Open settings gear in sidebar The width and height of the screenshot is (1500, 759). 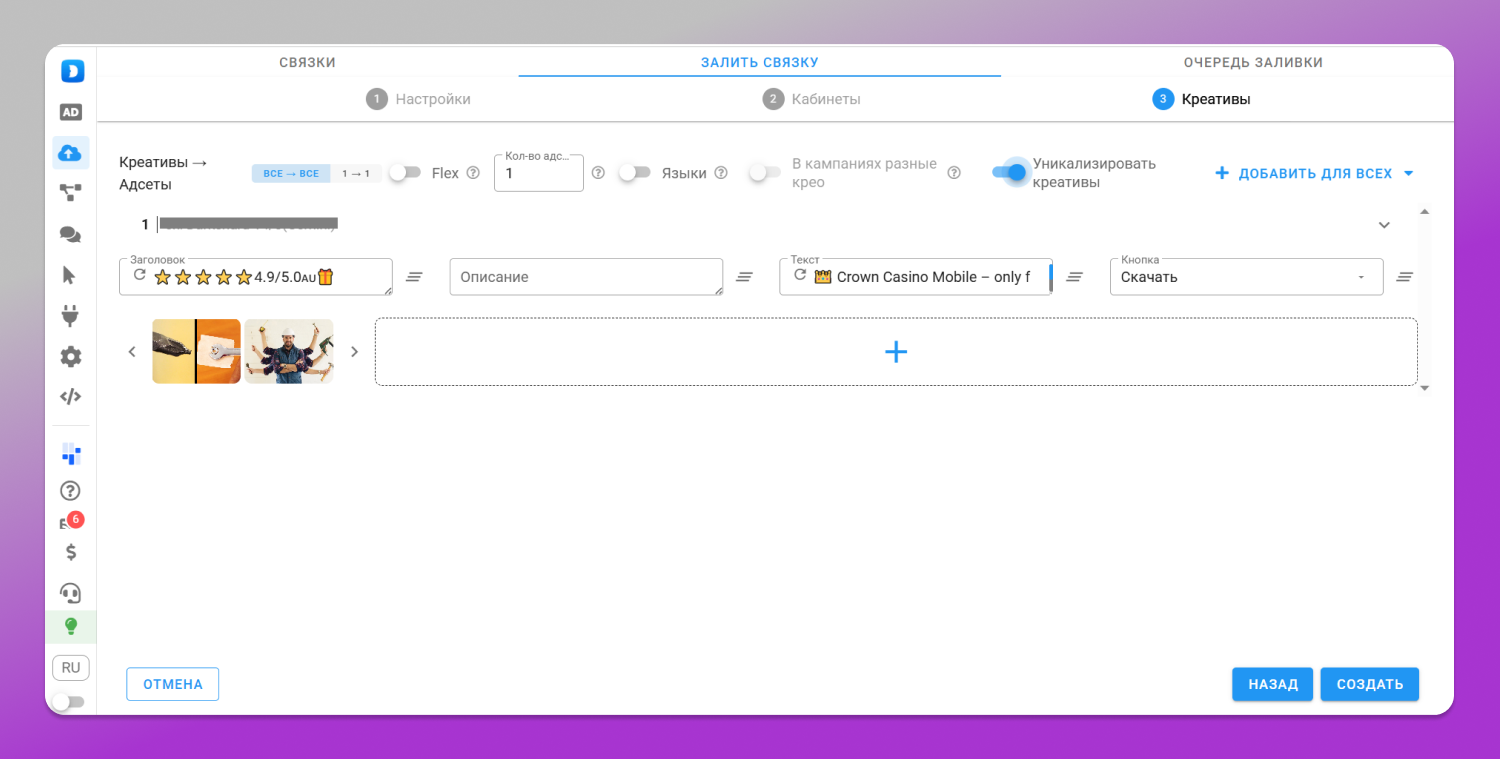pyautogui.click(x=71, y=357)
